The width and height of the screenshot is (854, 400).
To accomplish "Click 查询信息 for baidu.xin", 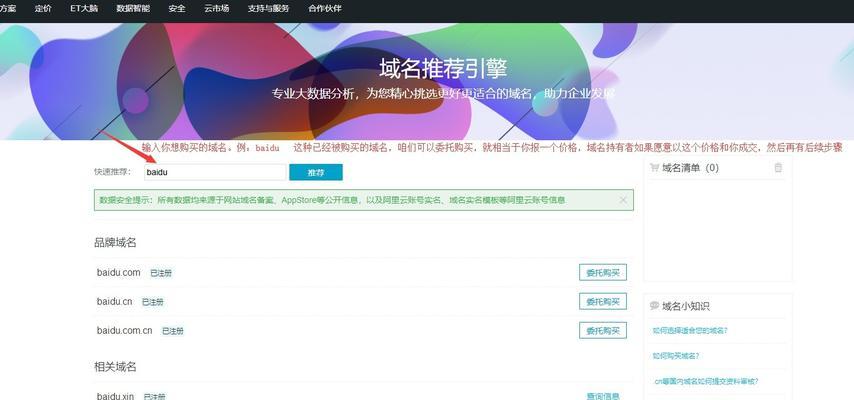I will pos(603,396).
